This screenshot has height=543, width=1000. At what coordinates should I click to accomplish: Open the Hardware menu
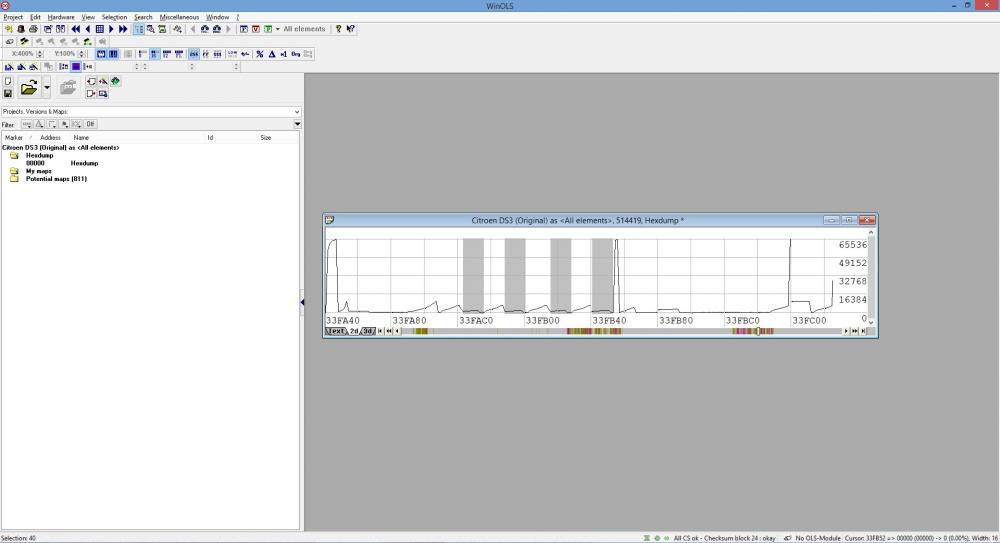click(61, 17)
